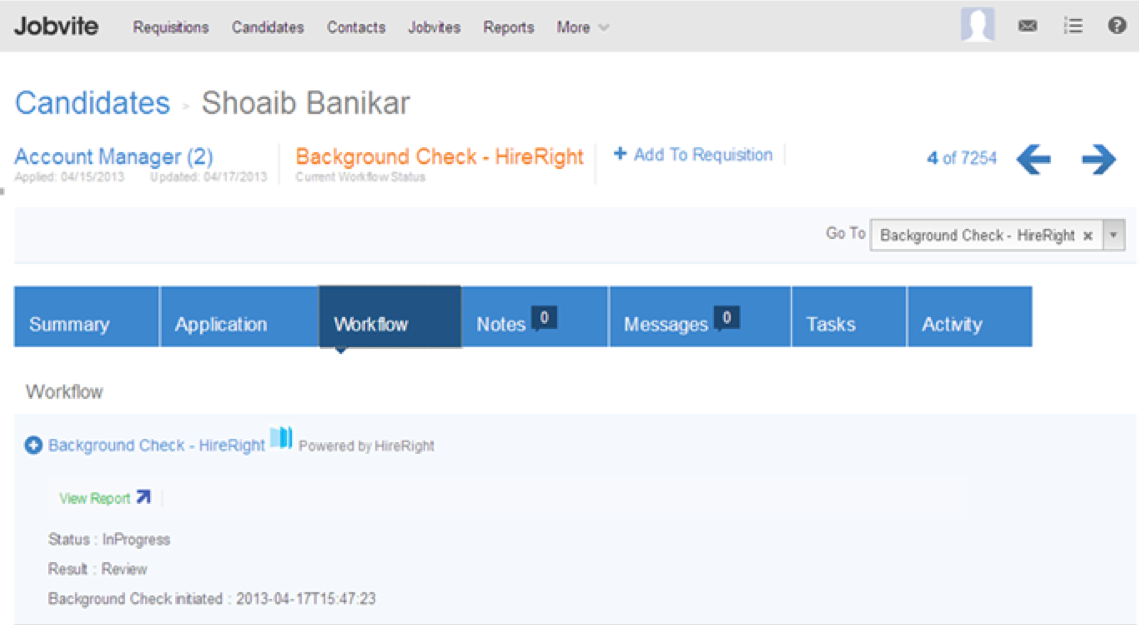Image resolution: width=1139 pixels, height=625 pixels.
Task: Clear the Go To selection with x
Action: [x=1087, y=235]
